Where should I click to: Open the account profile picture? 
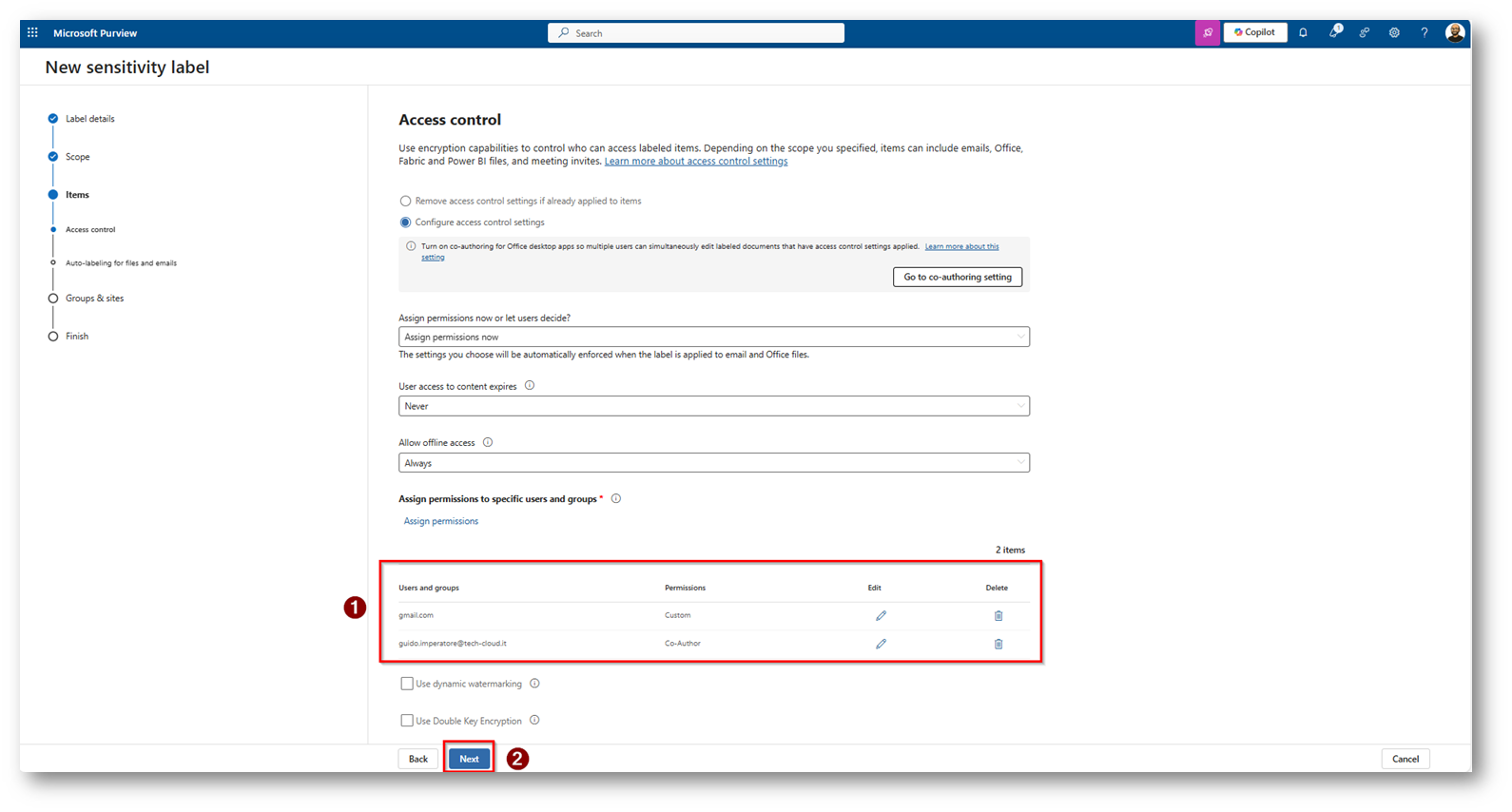[1455, 32]
